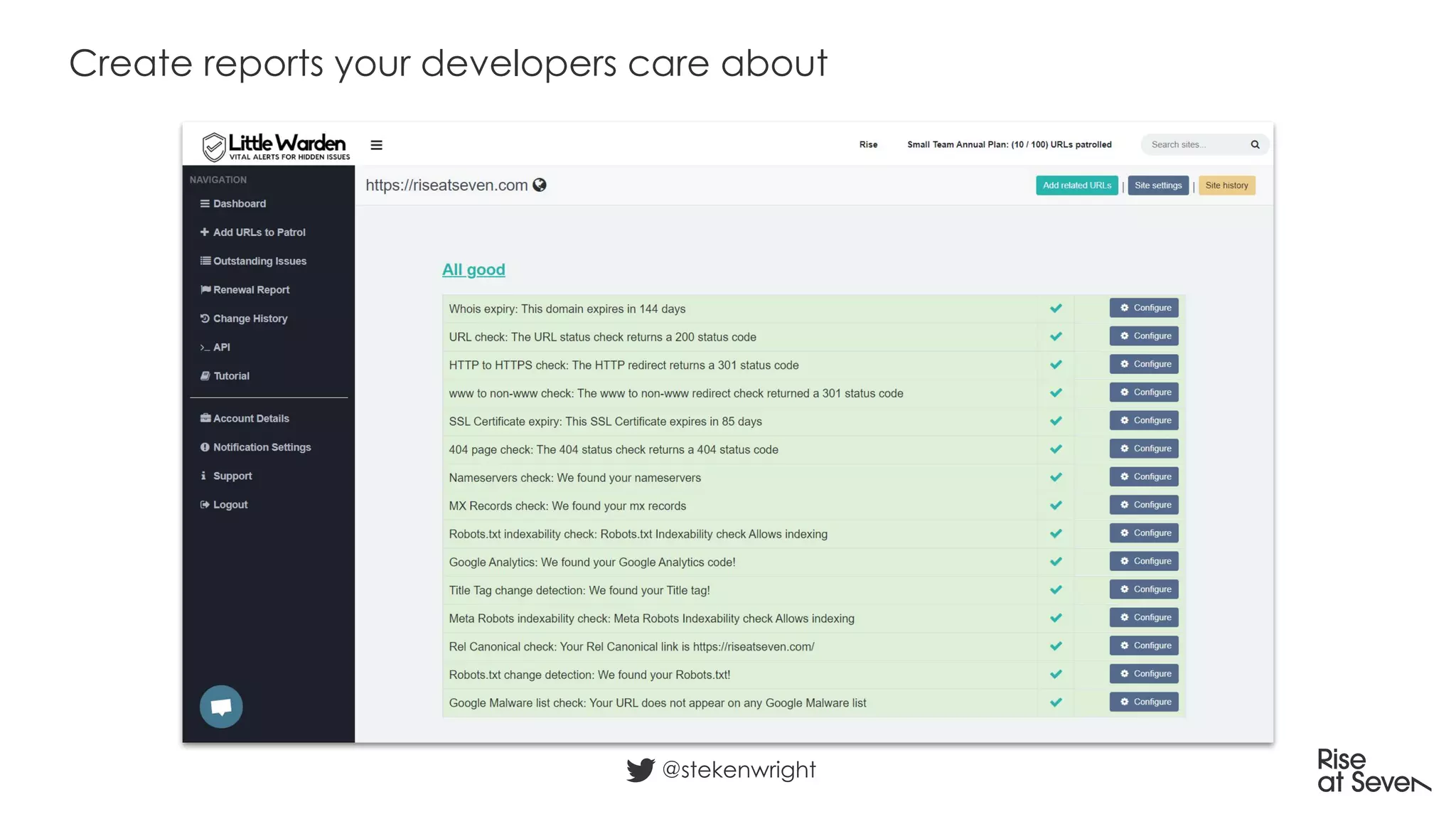Click checkmark in Google Analytics row
The image size is (1456, 819).
(x=1056, y=562)
